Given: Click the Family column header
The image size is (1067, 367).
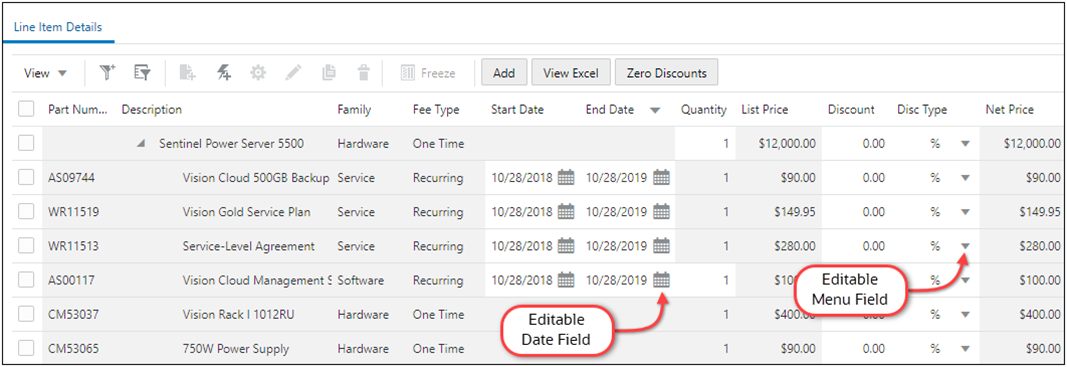Looking at the screenshot, I should click(x=354, y=110).
